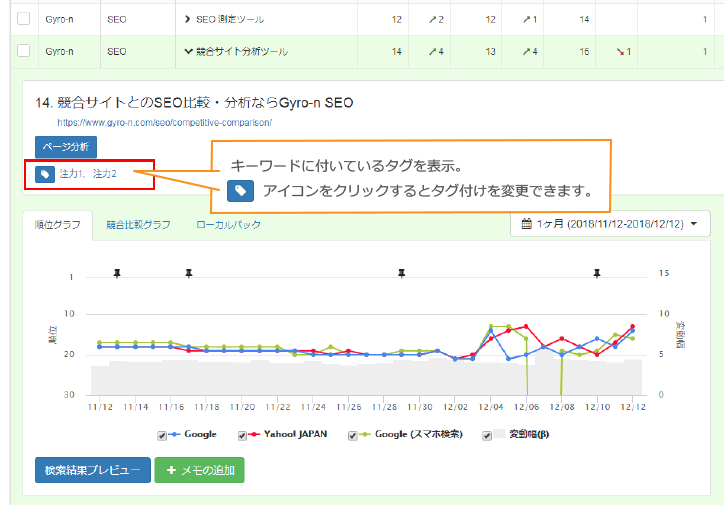Click the pin marker above 11/29
Viewport: 724px width, 505px height.
point(402,274)
